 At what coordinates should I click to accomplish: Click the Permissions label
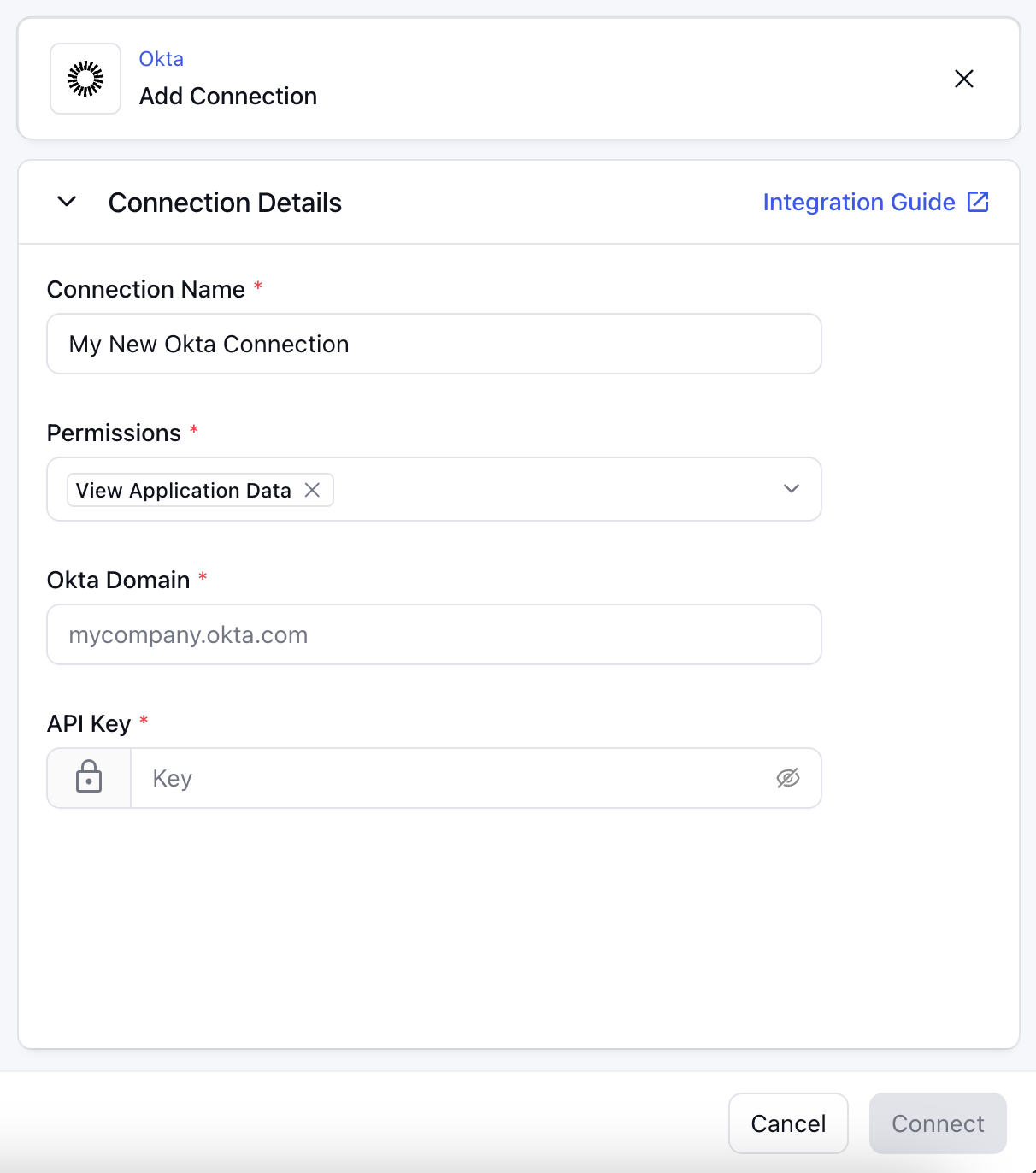click(114, 433)
